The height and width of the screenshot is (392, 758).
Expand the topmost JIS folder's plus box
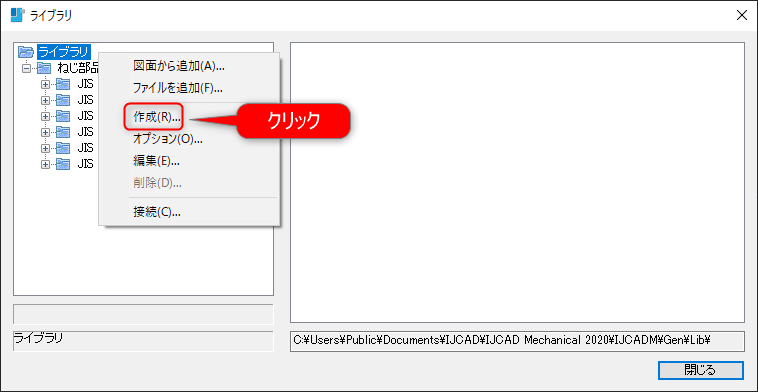click(x=45, y=85)
